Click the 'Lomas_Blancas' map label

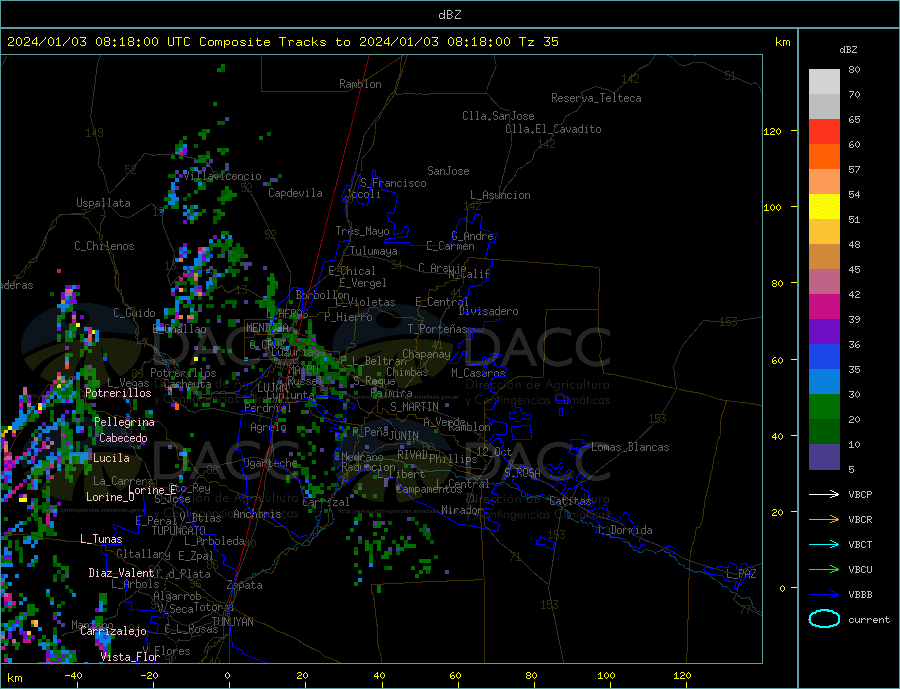(630, 447)
